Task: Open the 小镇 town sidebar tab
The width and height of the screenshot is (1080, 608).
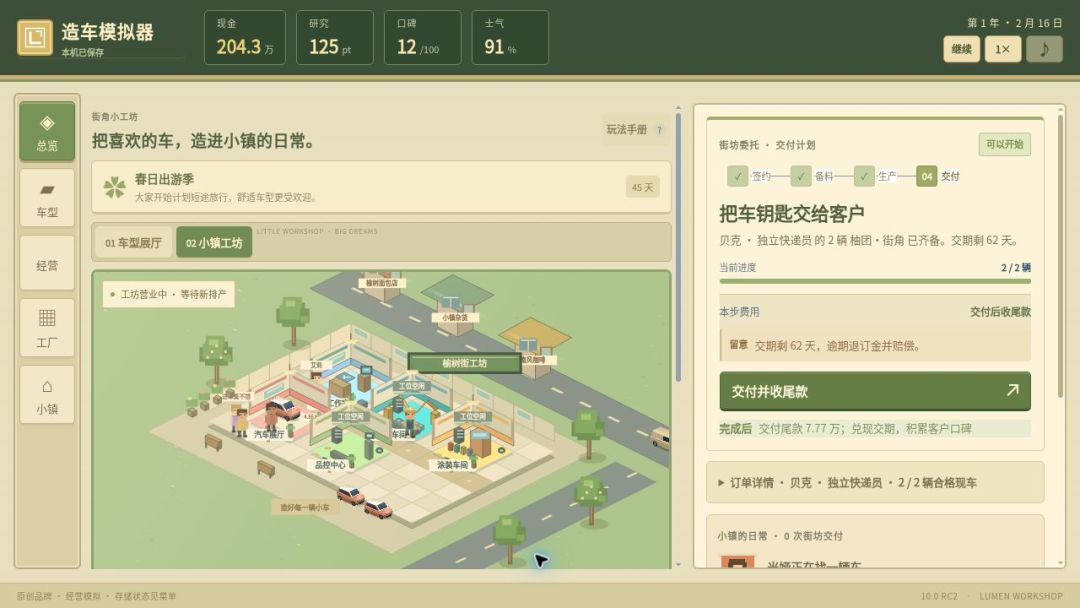Action: [47, 395]
